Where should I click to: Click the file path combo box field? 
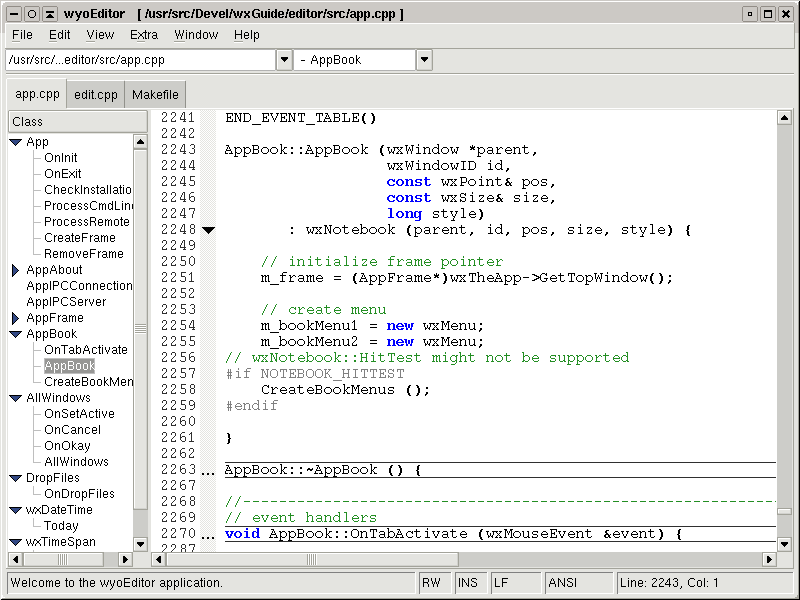click(x=141, y=60)
